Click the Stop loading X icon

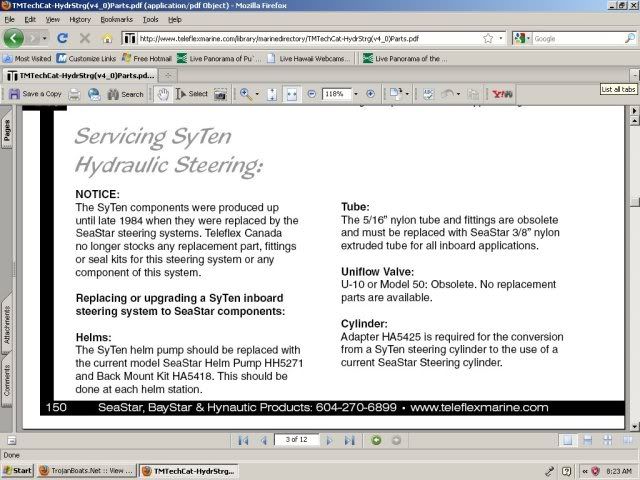click(x=85, y=38)
